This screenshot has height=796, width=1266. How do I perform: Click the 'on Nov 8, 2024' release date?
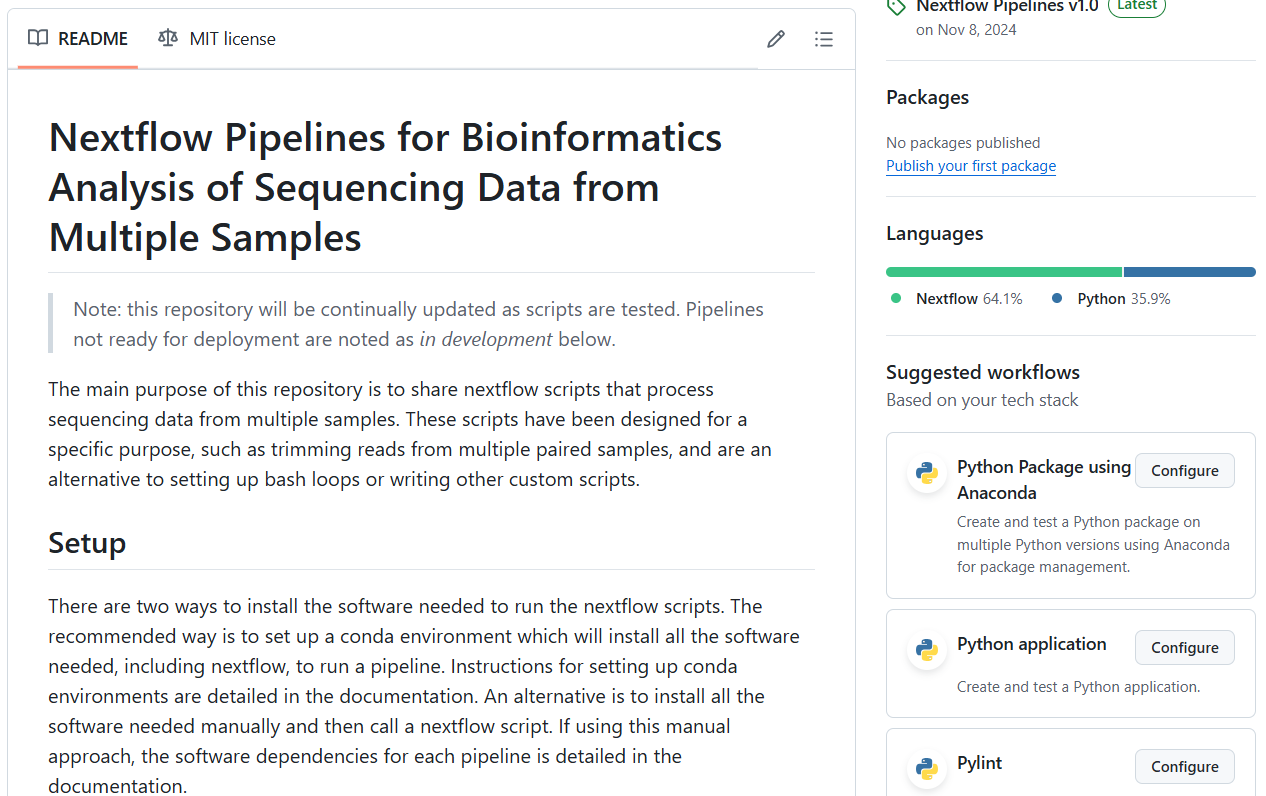tap(966, 30)
